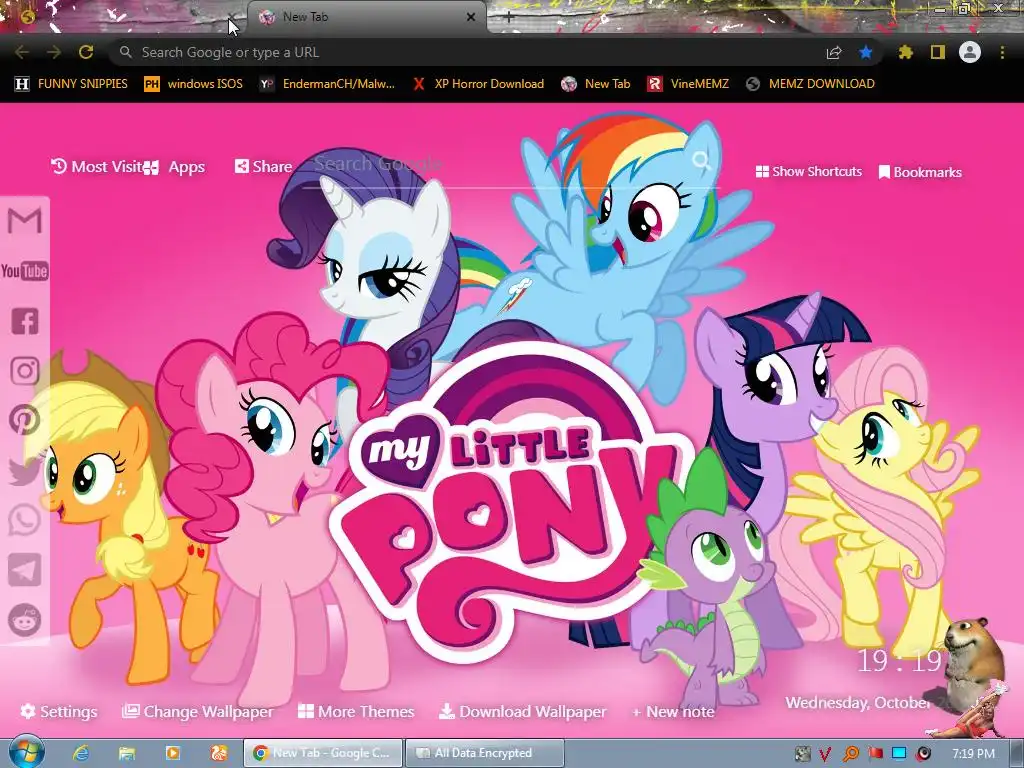Image resolution: width=1024 pixels, height=768 pixels.
Task: Open More Themes
Action: pyautogui.click(x=356, y=711)
